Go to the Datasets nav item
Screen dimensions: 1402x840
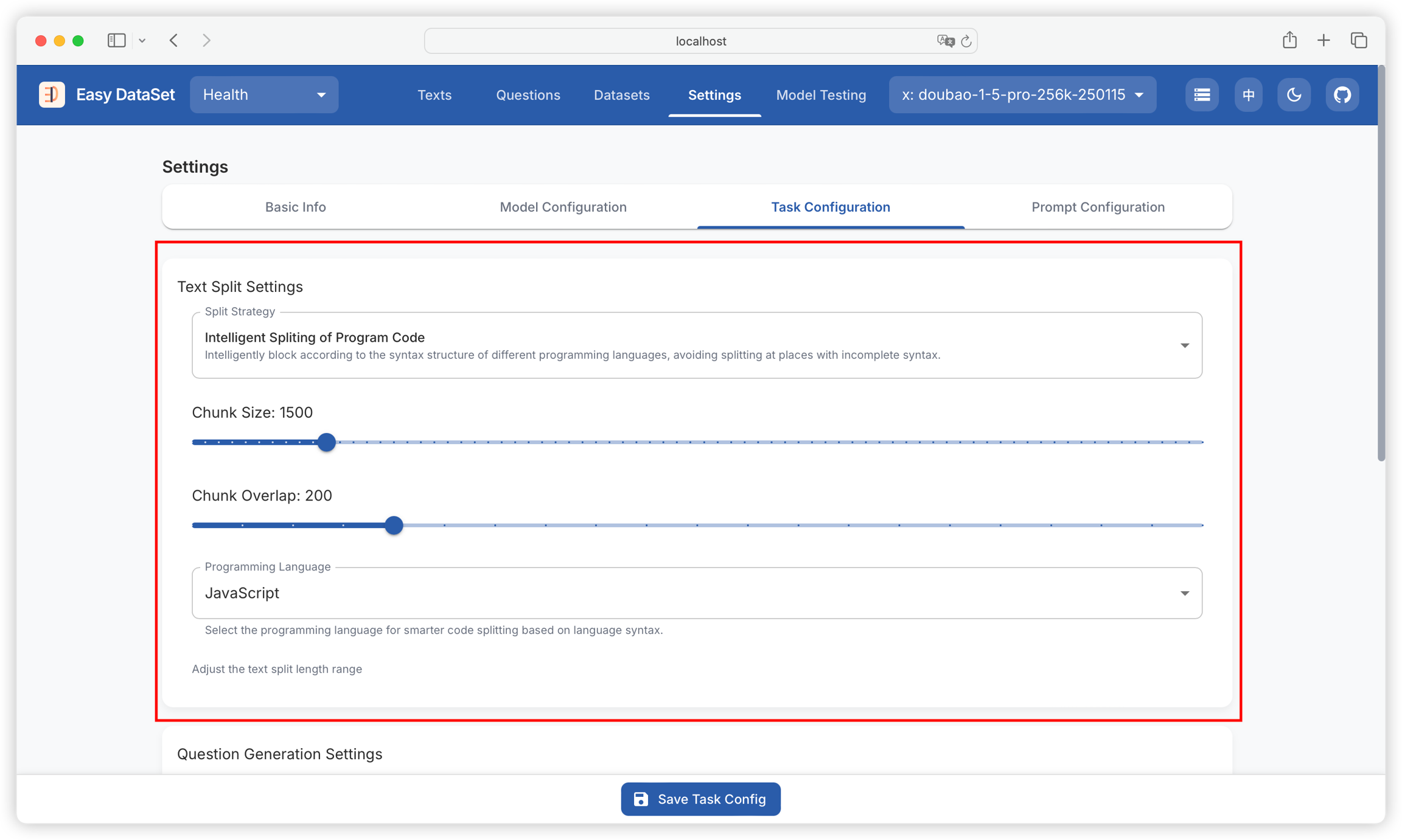(x=621, y=95)
